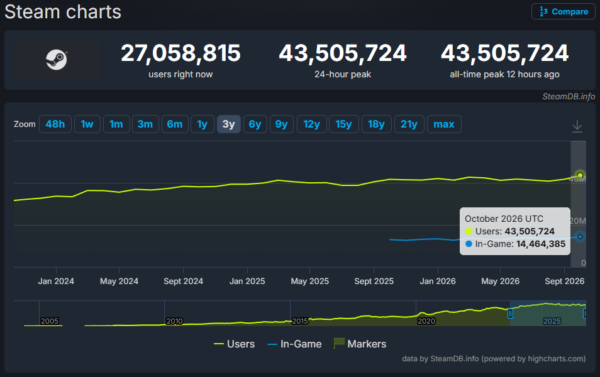Click the May 2024 axis label

click(x=119, y=281)
